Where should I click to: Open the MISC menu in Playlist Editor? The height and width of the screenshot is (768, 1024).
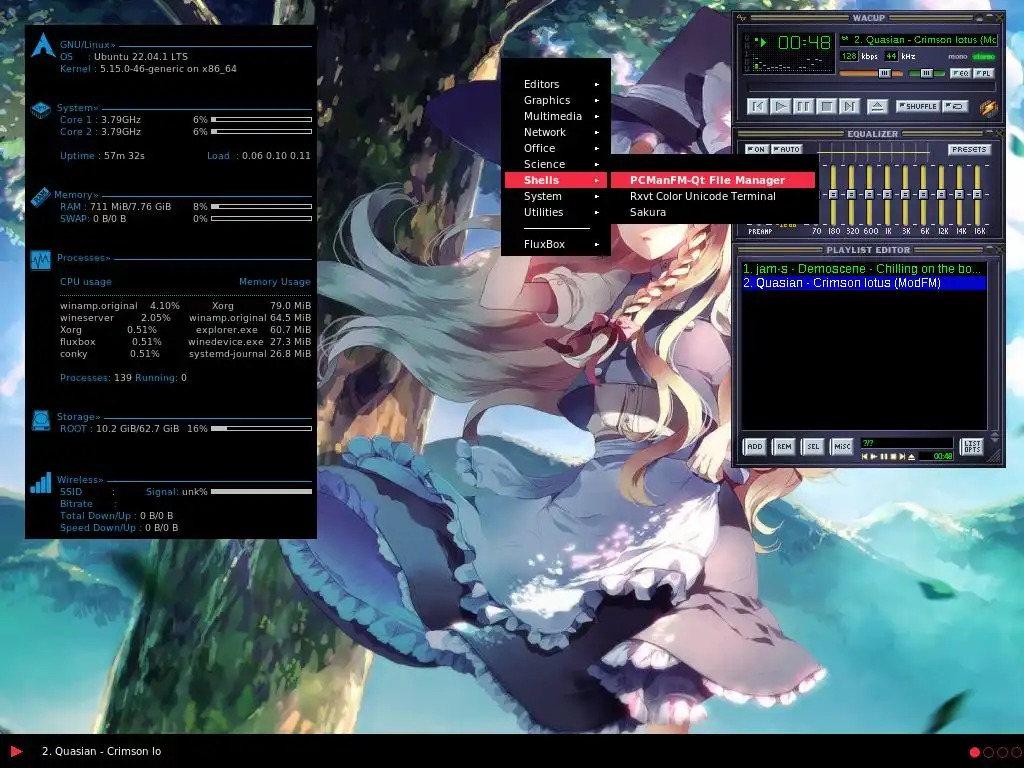tap(842, 447)
